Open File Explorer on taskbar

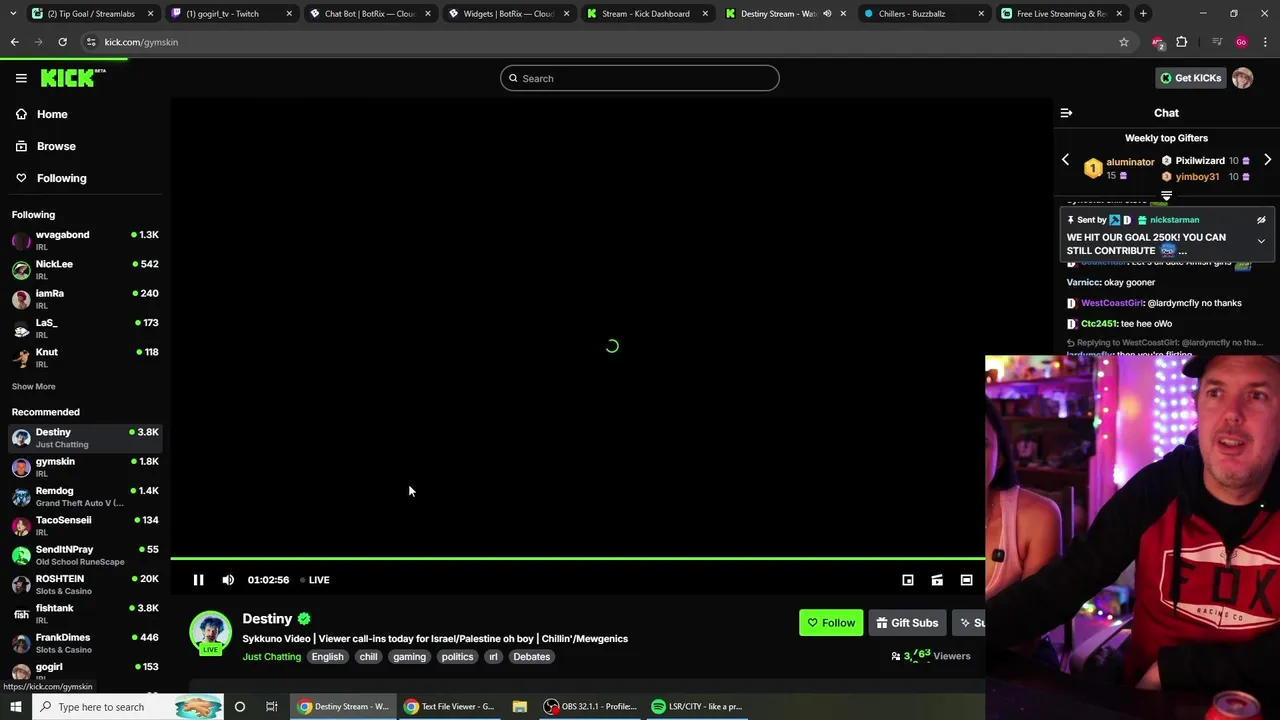coord(520,707)
